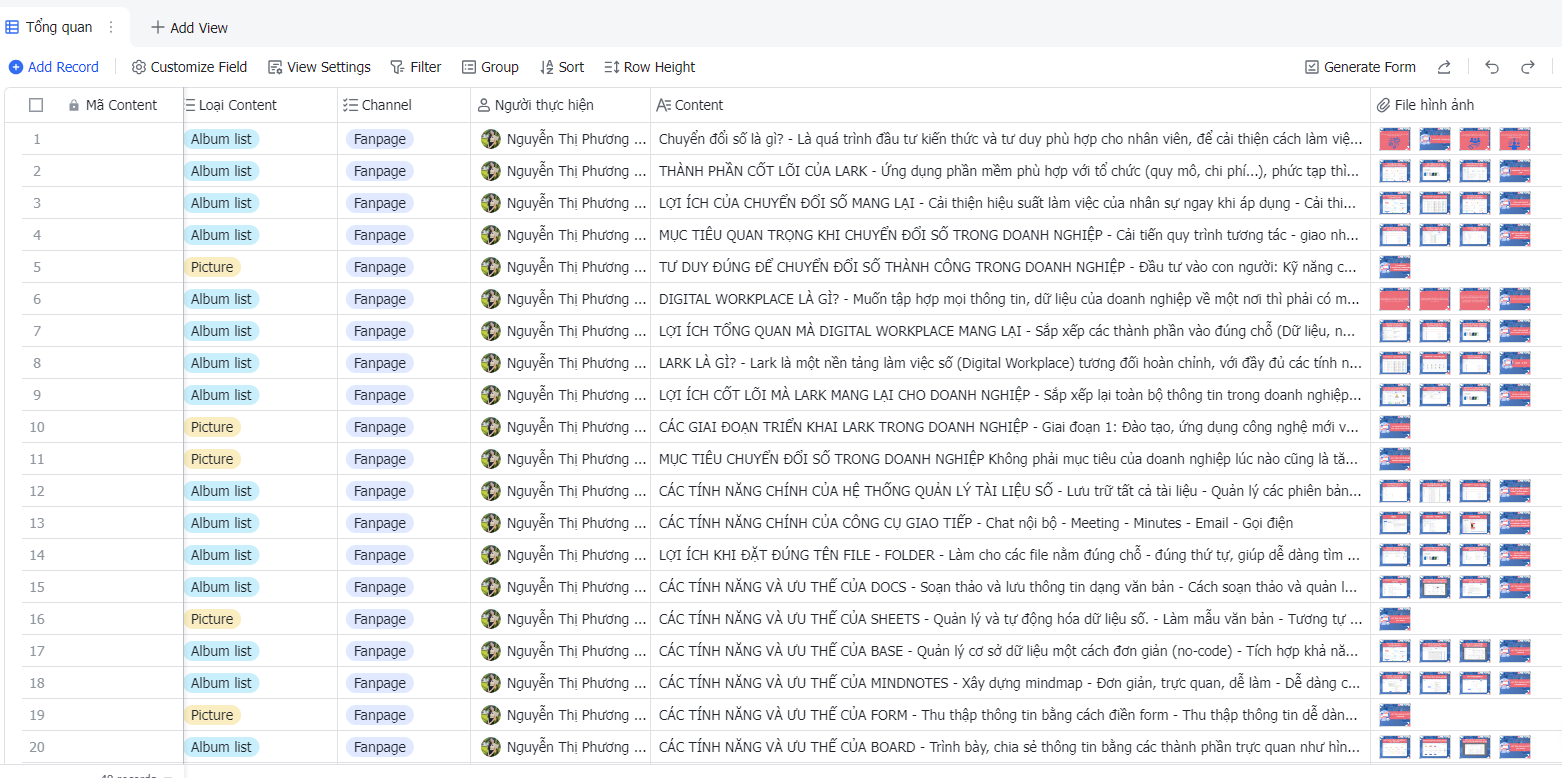Image resolution: width=1562 pixels, height=778 pixels.
Task: Click the Album list tag in row 1
Action: pyautogui.click(x=221, y=139)
